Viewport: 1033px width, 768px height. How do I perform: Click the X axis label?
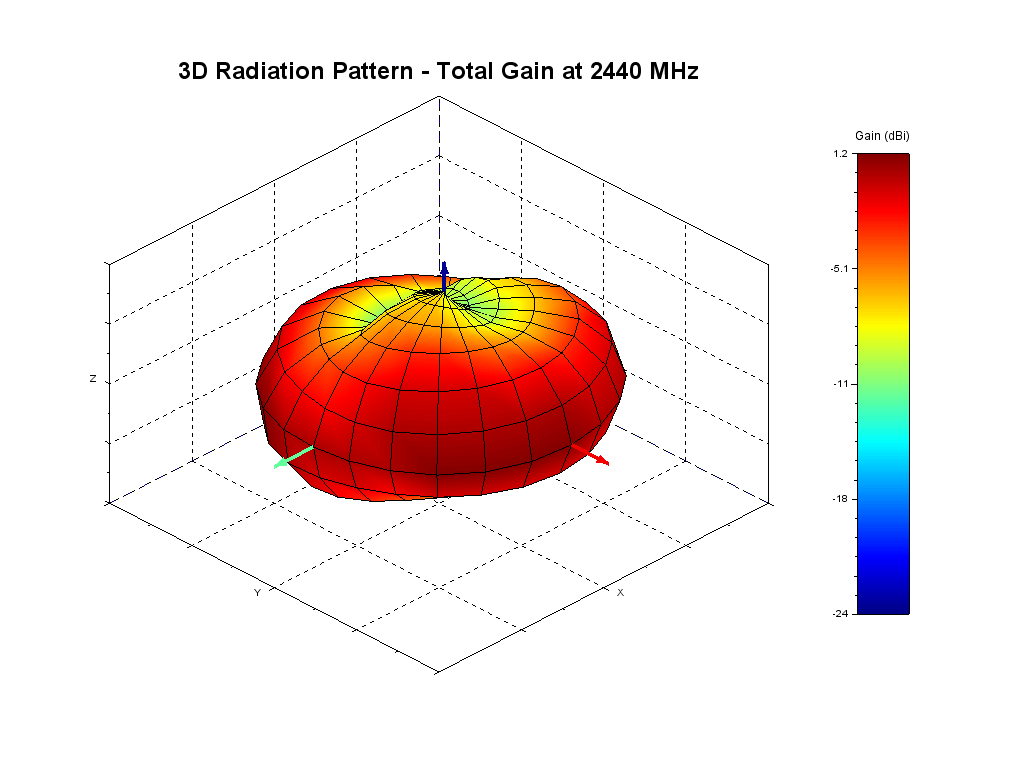620,592
